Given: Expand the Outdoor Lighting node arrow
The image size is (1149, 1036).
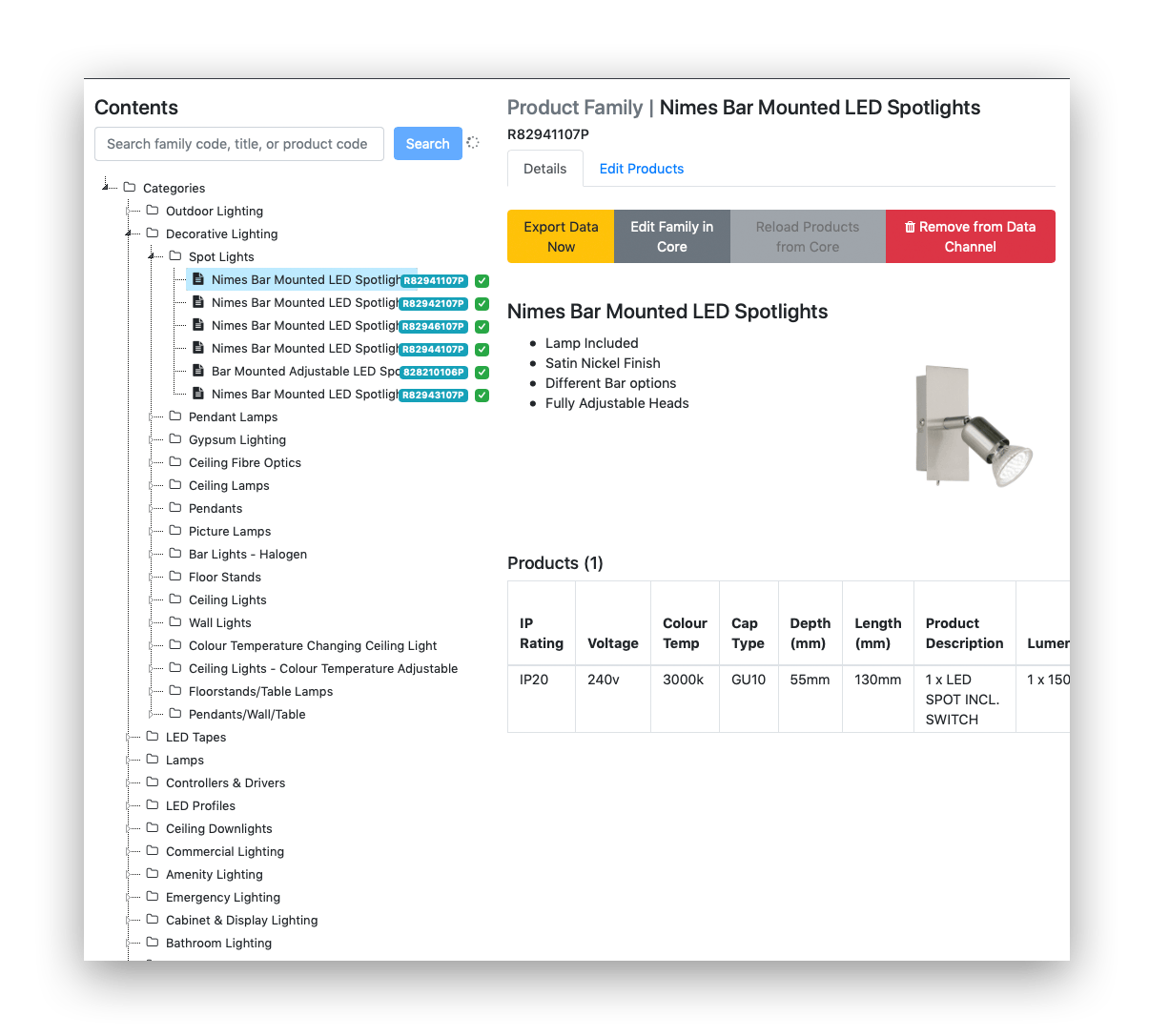Looking at the screenshot, I should (129, 211).
